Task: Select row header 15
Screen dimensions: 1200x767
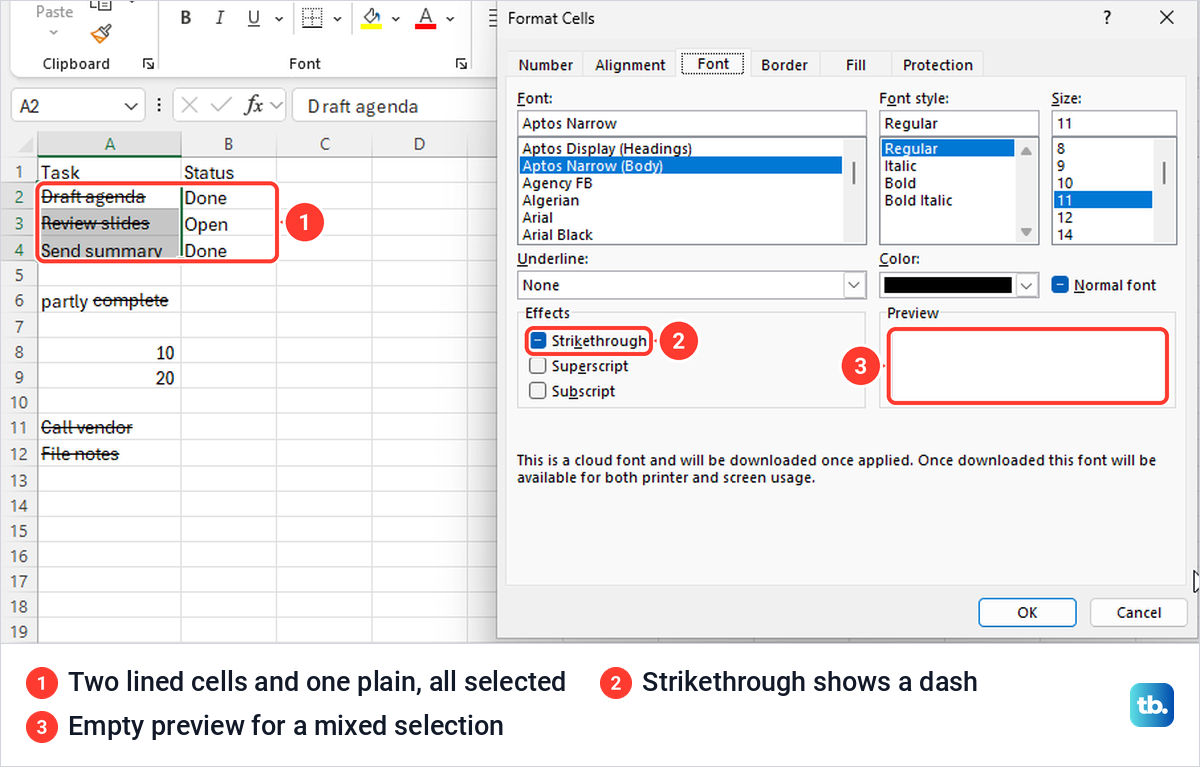Action: coord(19,530)
